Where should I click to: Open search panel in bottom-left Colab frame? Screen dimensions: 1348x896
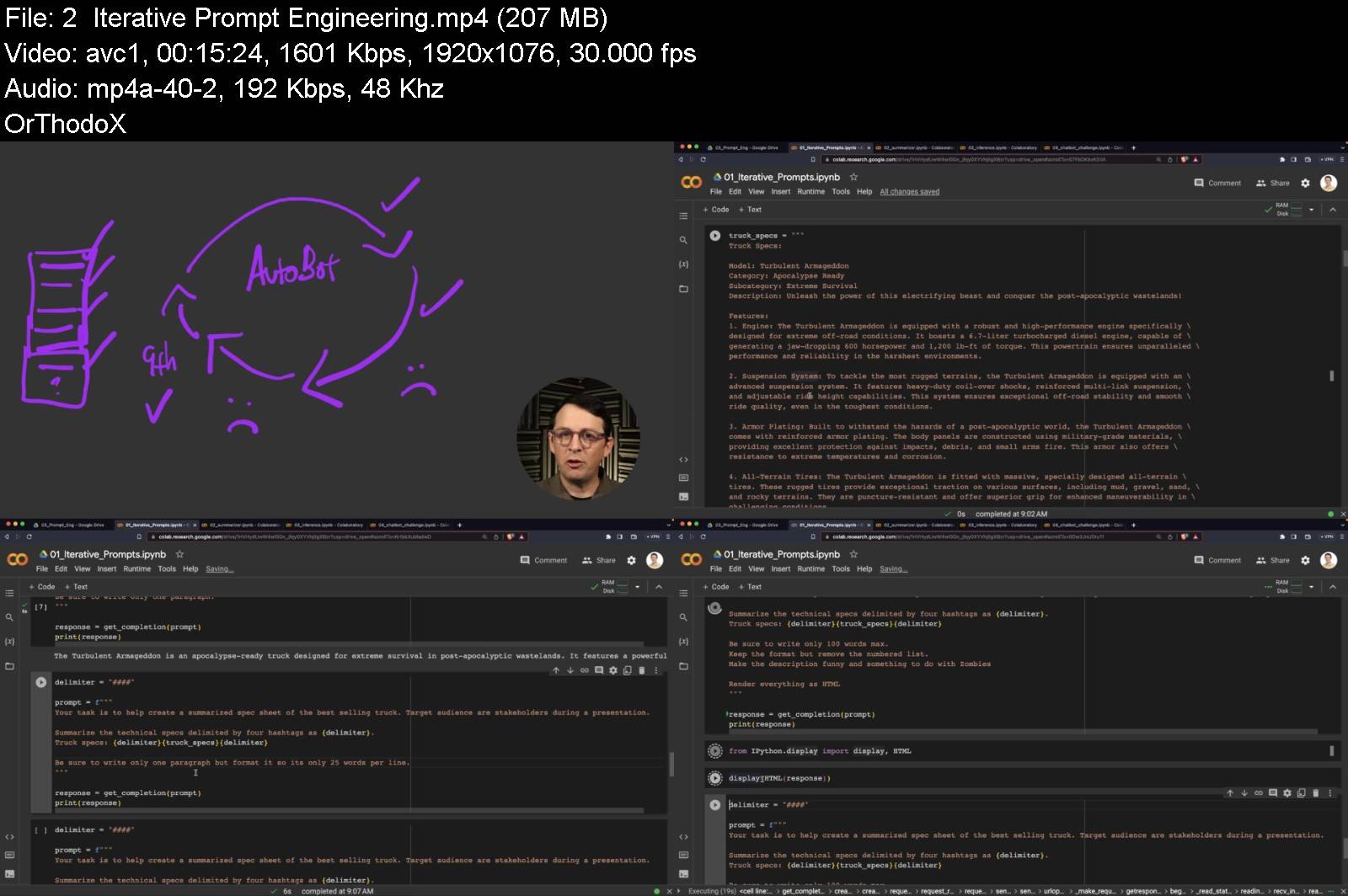point(9,617)
